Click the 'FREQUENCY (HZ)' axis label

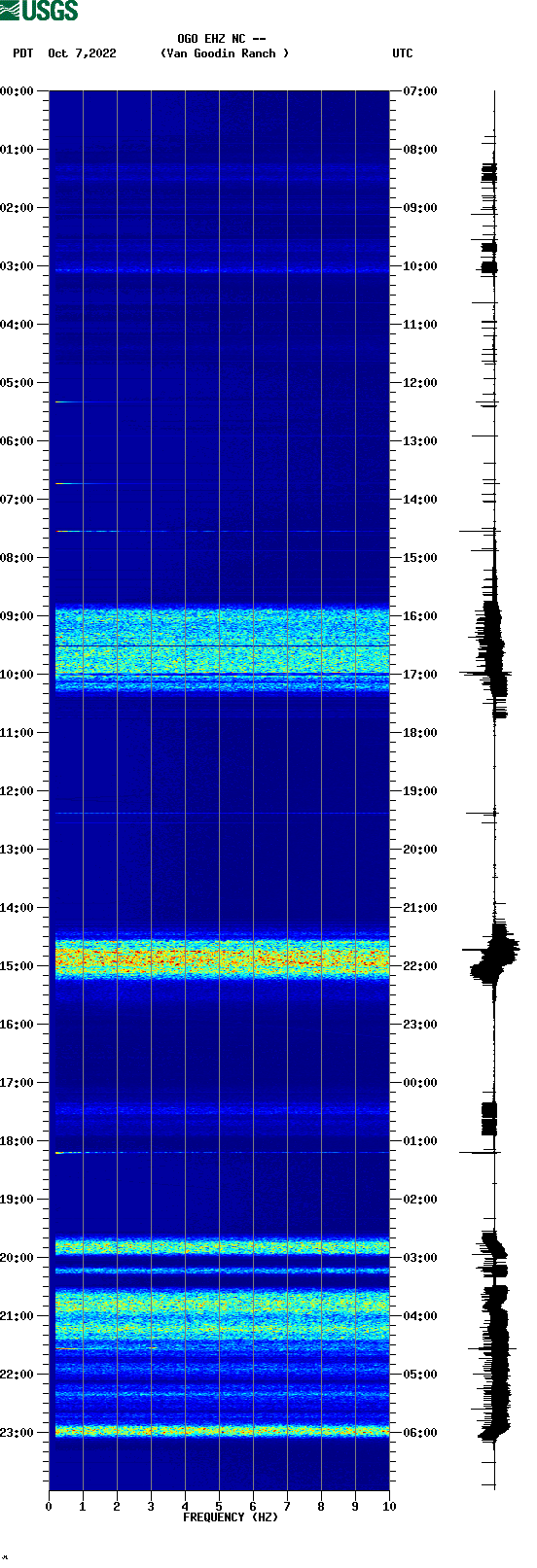(x=231, y=1517)
